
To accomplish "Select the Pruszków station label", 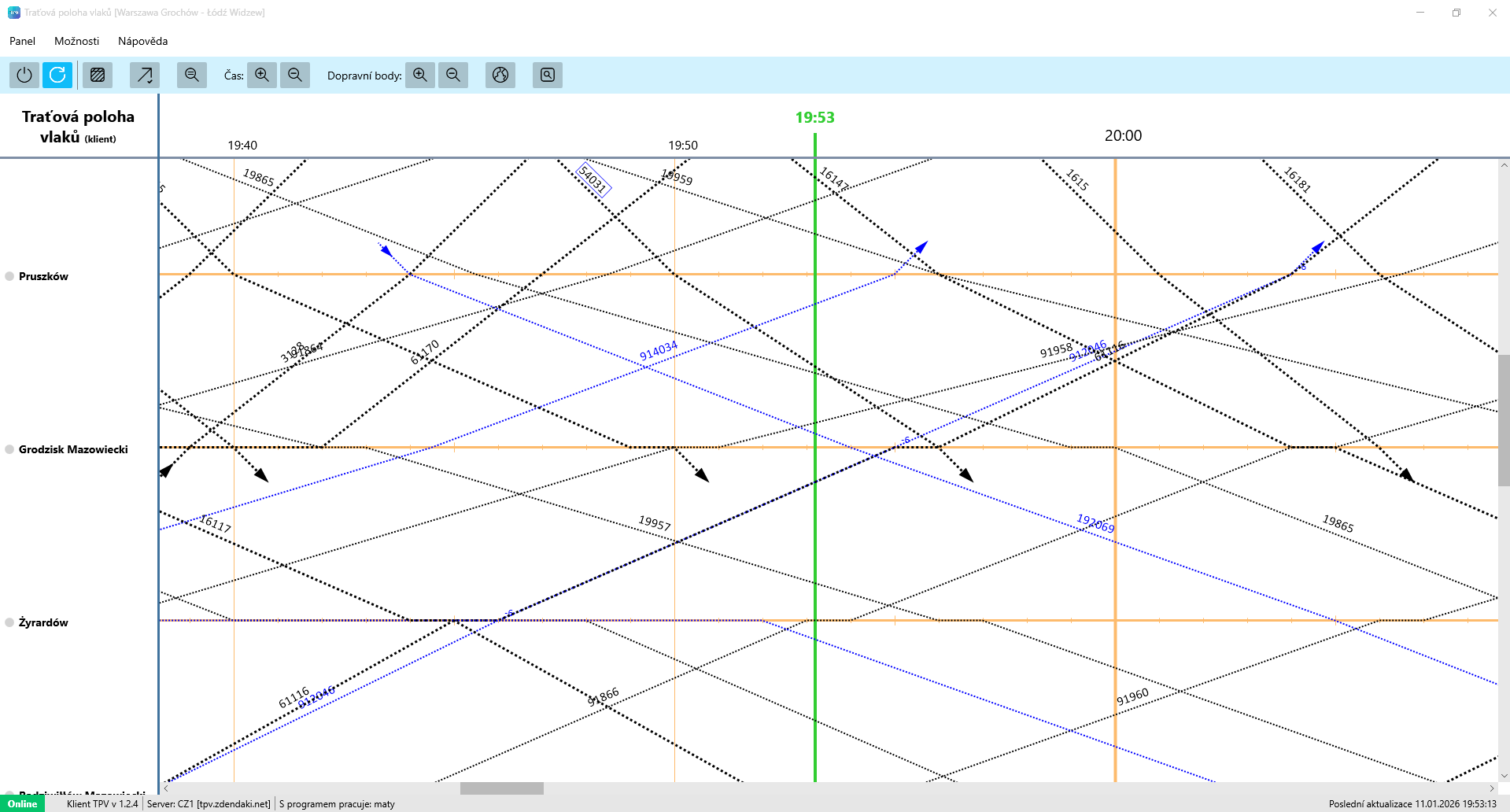I will [x=43, y=276].
